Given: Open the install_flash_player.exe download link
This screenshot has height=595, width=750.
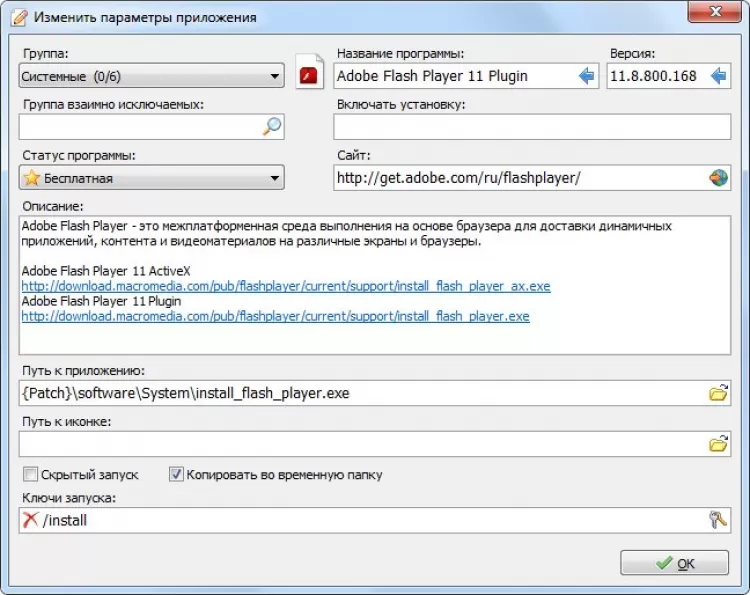Looking at the screenshot, I should tap(276, 316).
